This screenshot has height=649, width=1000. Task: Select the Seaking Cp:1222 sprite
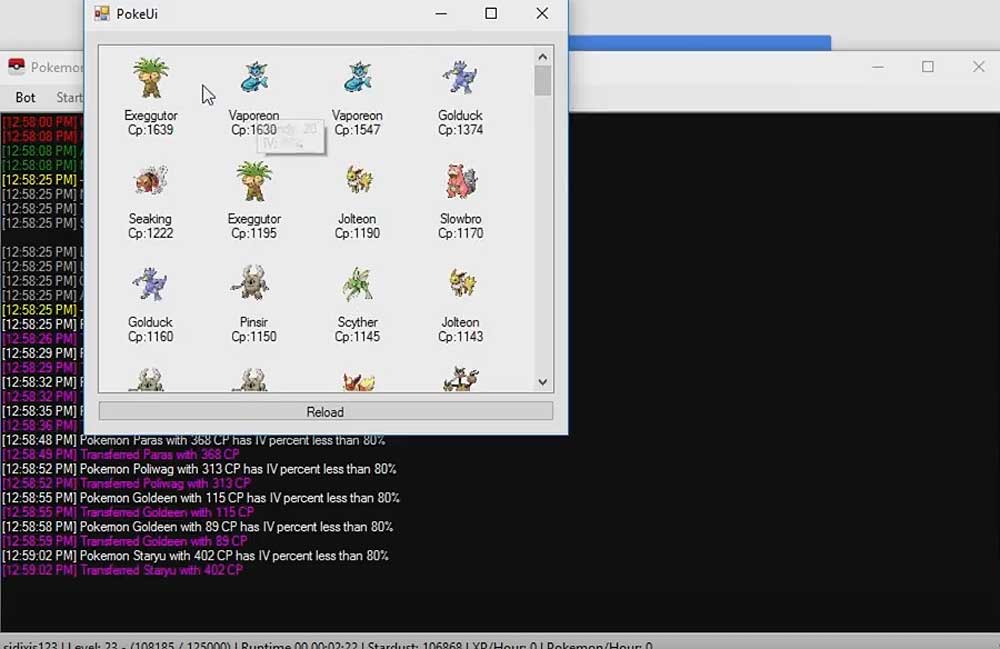151,181
